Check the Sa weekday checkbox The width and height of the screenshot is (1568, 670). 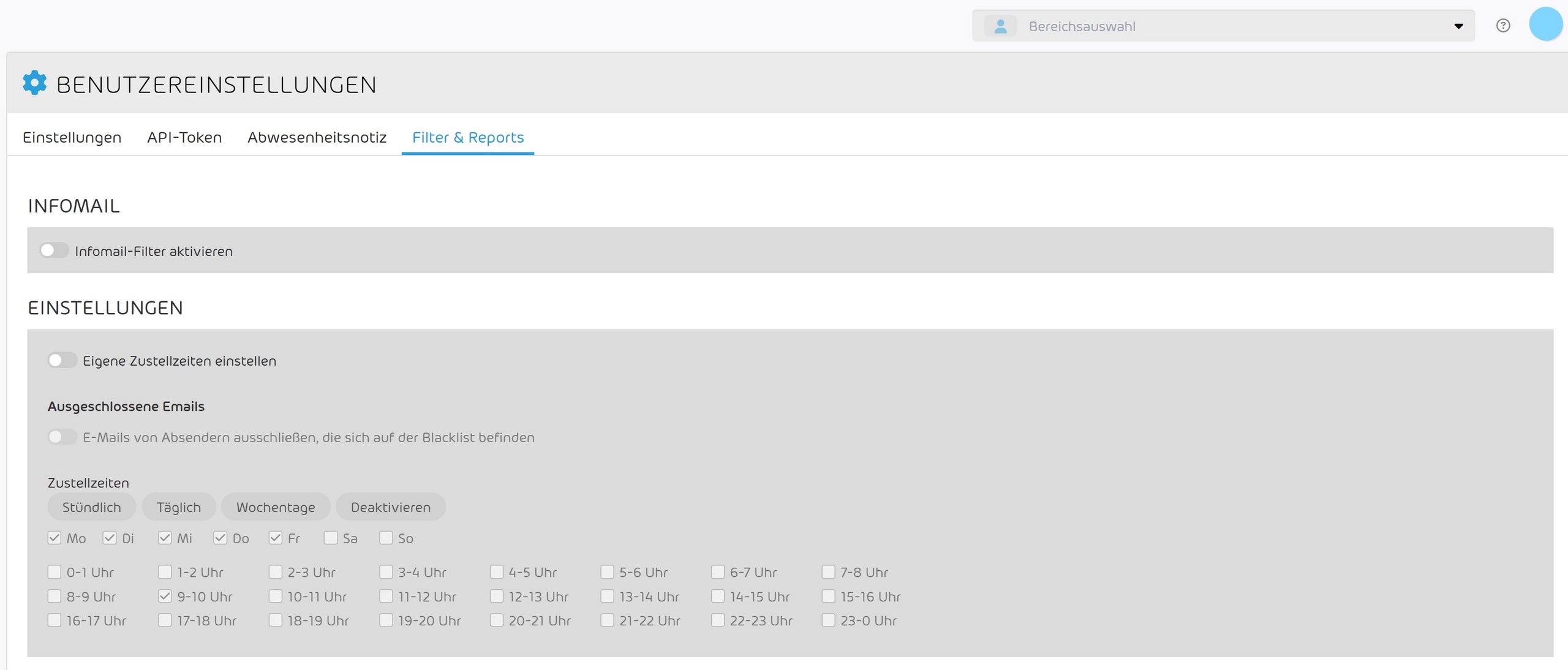pyautogui.click(x=331, y=538)
